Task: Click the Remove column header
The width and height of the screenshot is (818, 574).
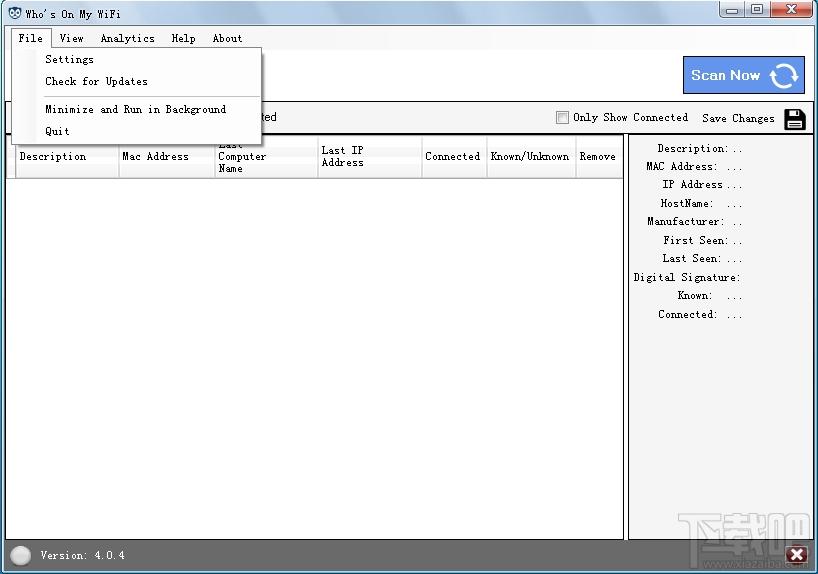Action: (x=599, y=157)
